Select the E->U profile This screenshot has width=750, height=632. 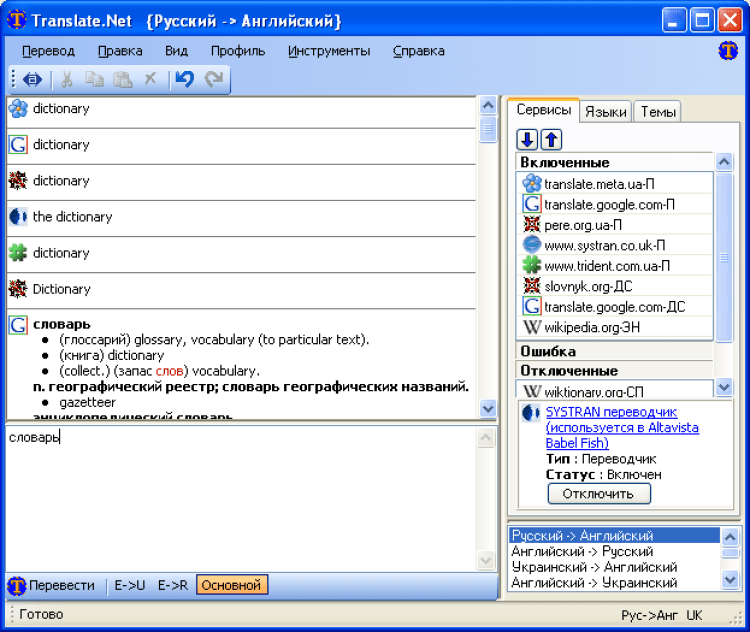pyautogui.click(x=130, y=585)
